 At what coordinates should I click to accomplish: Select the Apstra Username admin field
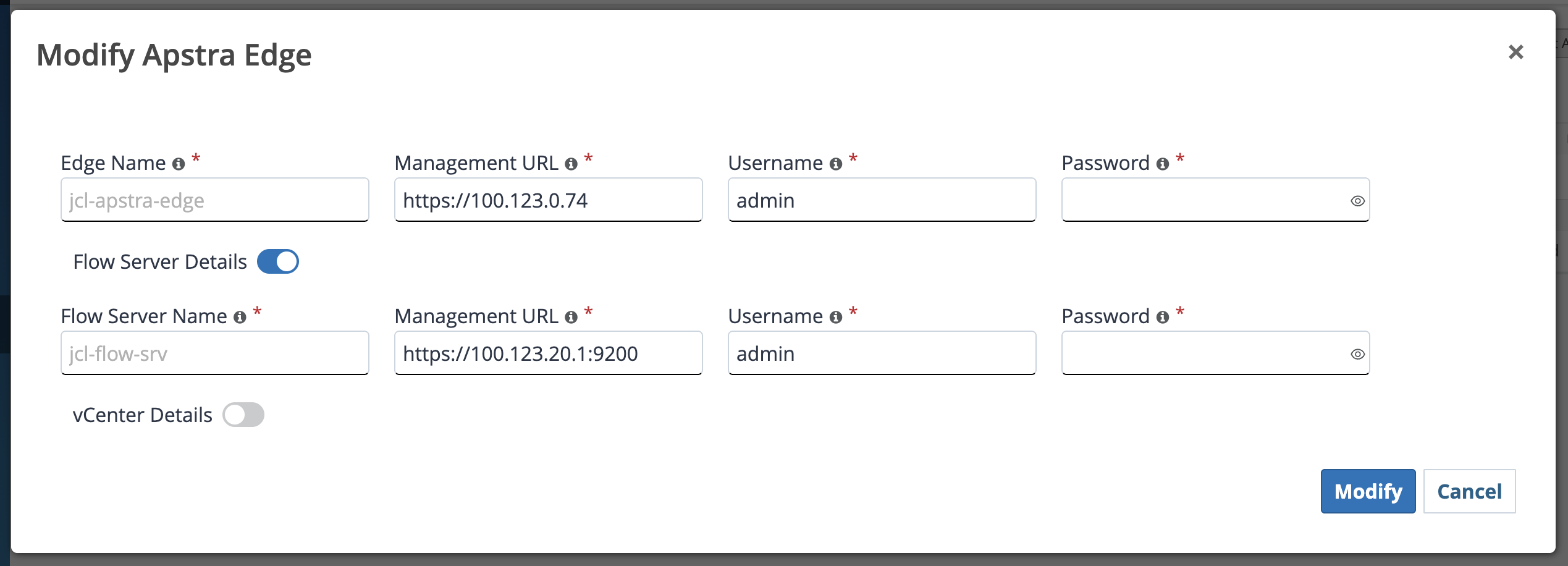[882, 200]
